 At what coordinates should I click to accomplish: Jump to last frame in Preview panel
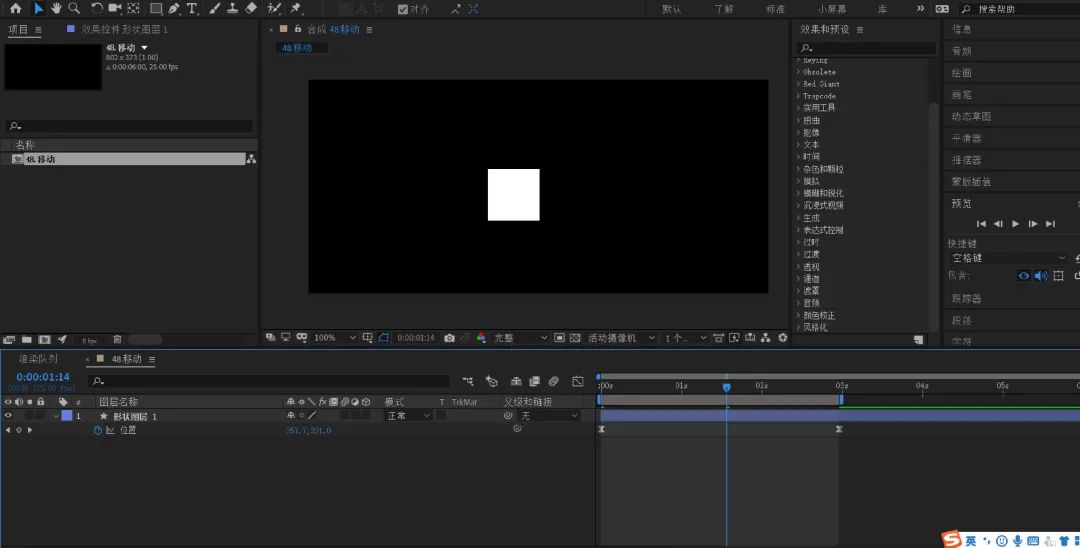point(1050,224)
